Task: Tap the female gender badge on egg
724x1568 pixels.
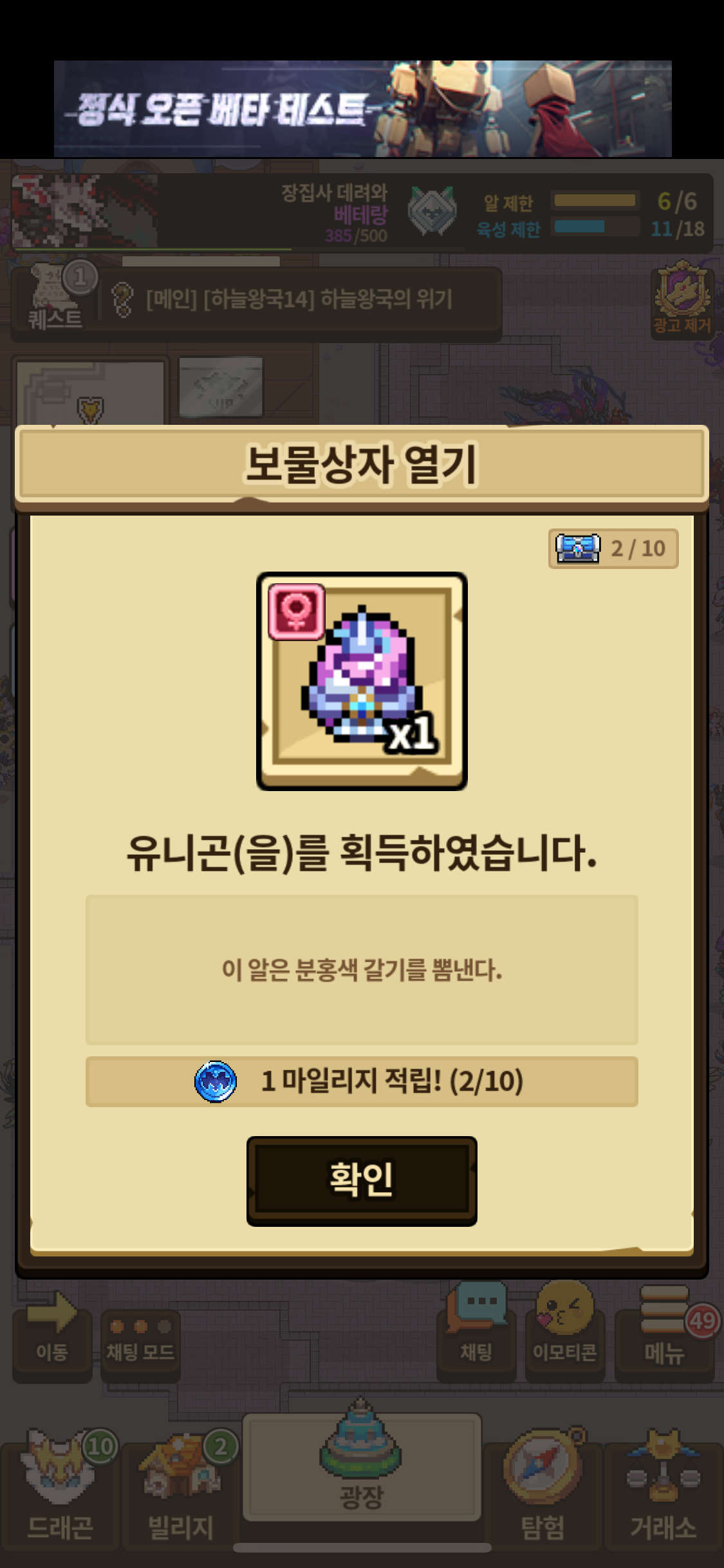Action: tap(297, 611)
